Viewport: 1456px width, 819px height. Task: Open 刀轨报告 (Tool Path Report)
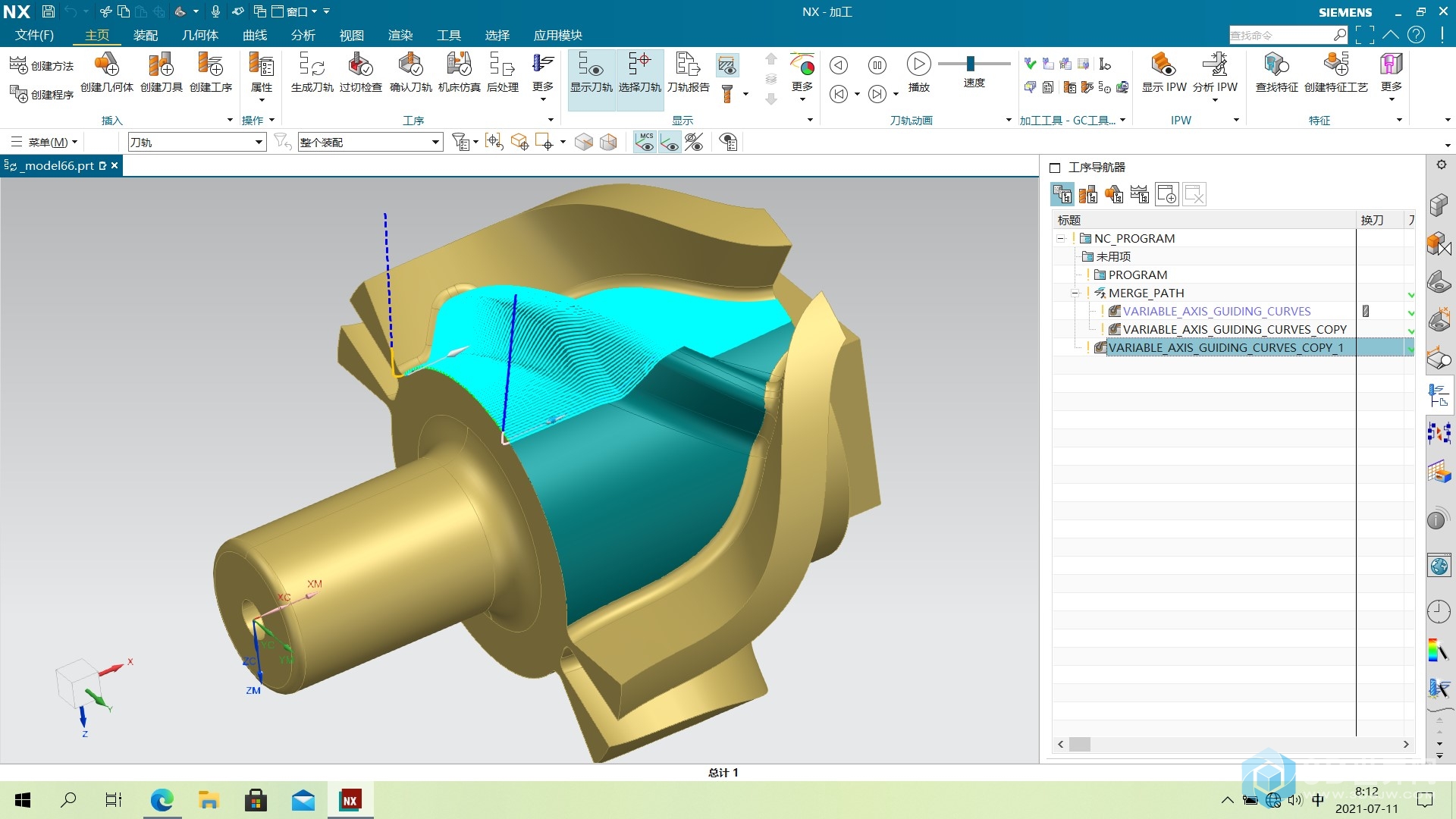(689, 73)
